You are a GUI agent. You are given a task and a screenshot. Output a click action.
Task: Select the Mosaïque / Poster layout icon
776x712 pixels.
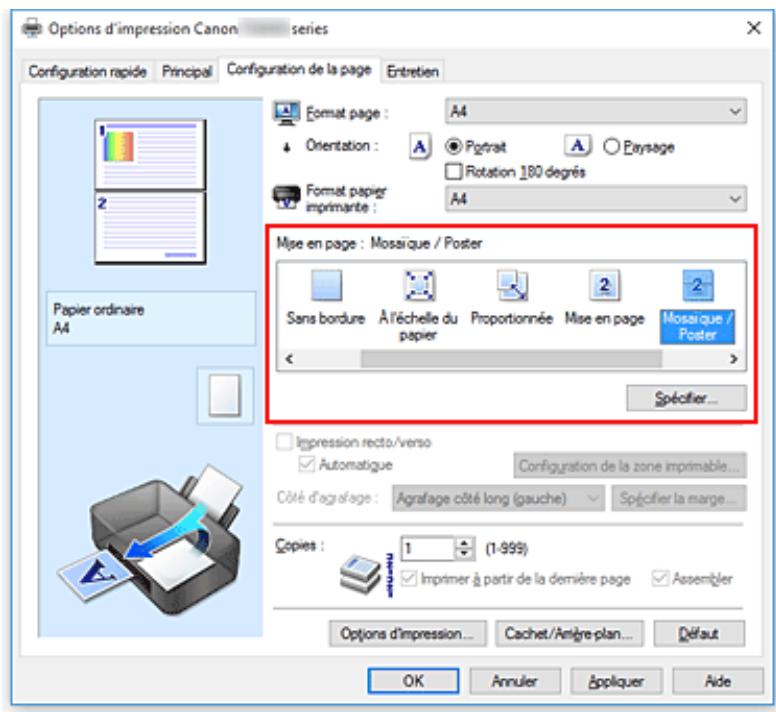coord(698,285)
